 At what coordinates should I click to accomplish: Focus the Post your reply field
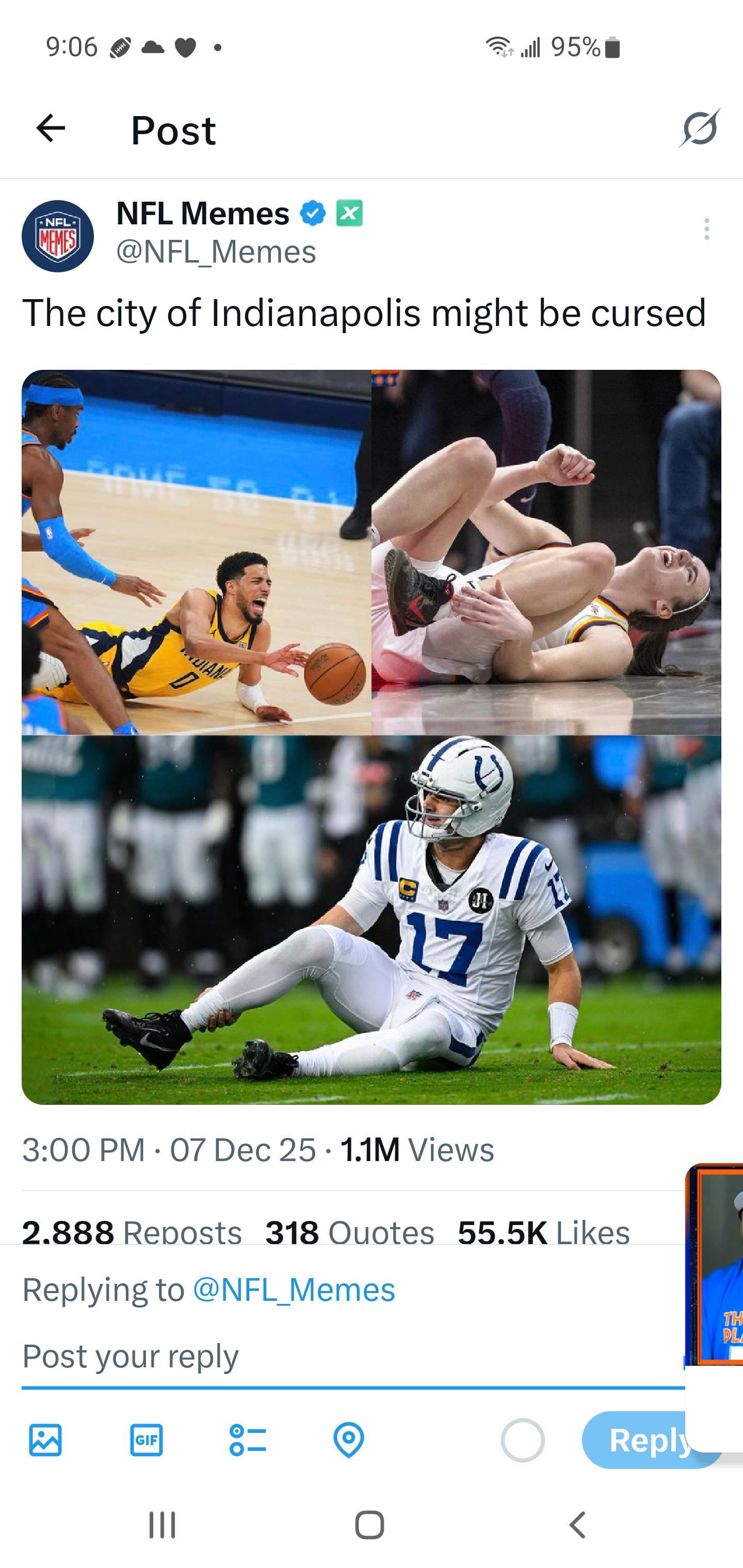point(341,1356)
